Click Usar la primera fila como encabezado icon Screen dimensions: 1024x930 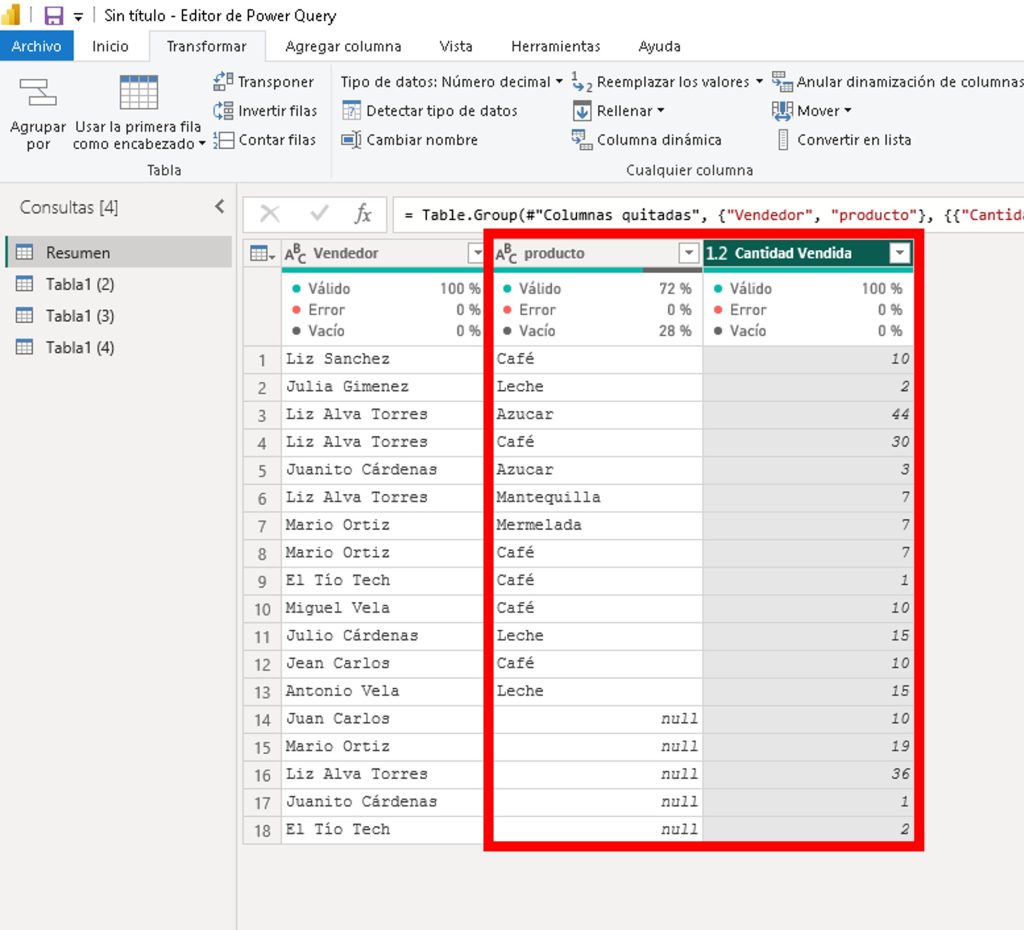point(138,93)
